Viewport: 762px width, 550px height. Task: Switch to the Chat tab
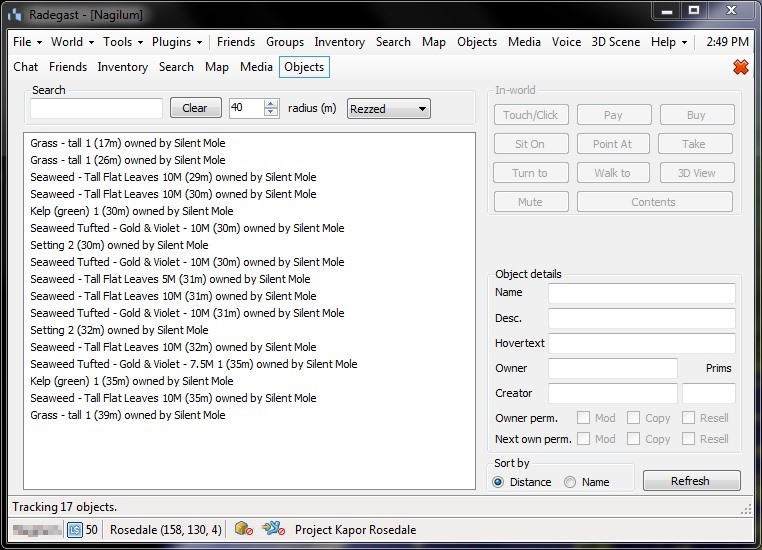(x=25, y=67)
